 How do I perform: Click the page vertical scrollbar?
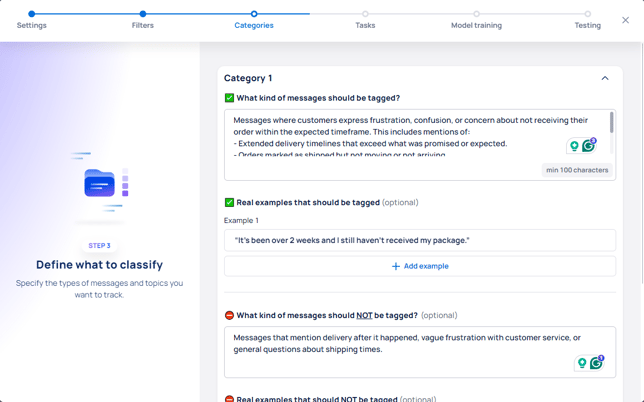tap(642, 162)
